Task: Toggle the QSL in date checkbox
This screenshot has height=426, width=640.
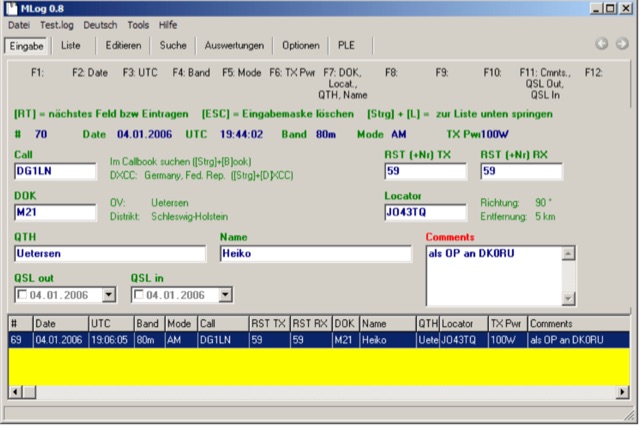Action: (x=141, y=295)
